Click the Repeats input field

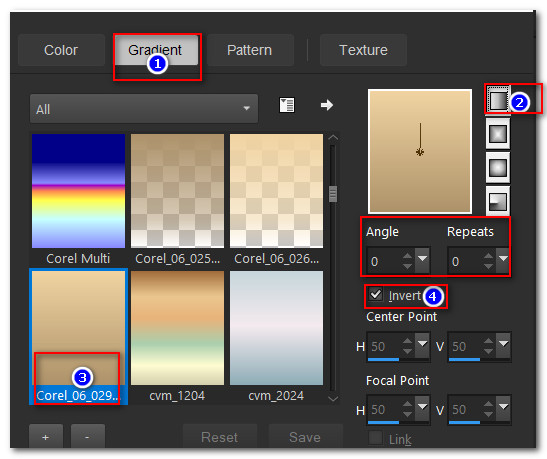click(465, 261)
